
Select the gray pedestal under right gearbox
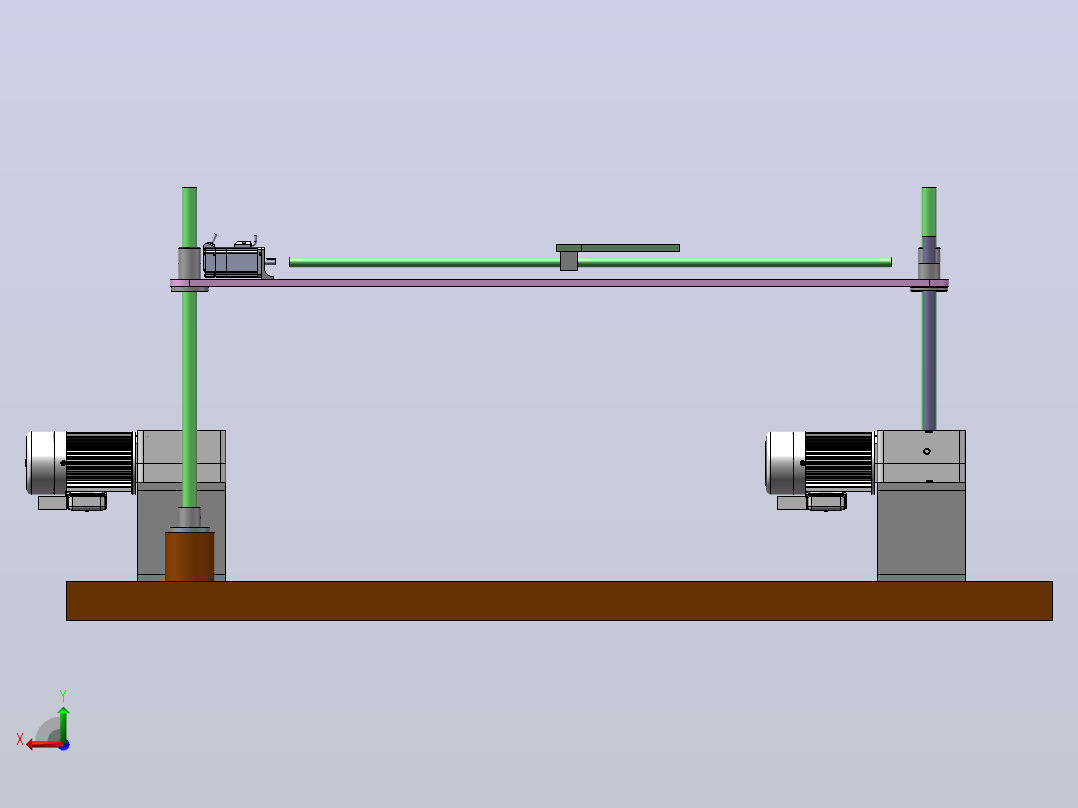(921, 532)
